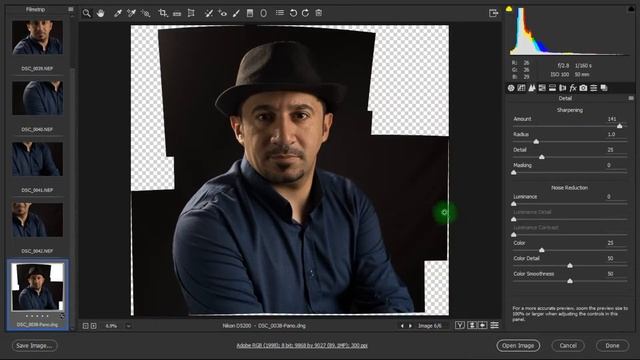Switch to the Effects (fx) panel tab
Screen dimensions: 640x360
573,88
